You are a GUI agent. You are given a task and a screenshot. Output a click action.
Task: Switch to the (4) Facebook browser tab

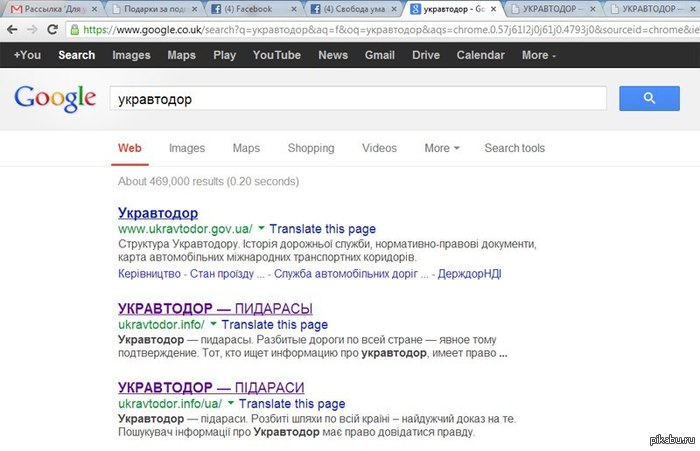click(x=250, y=9)
